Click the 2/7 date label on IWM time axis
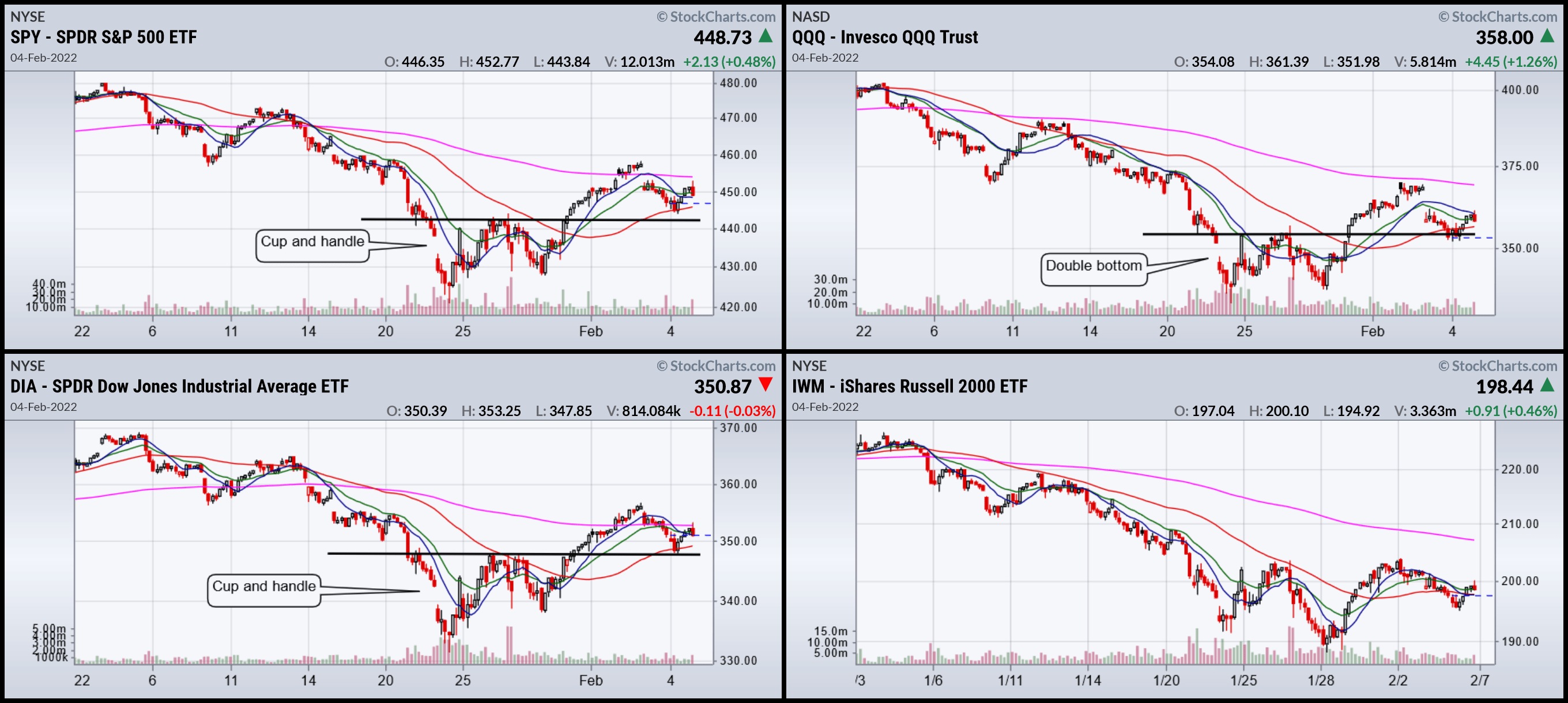Screen dimensions: 1568x703 coord(1480,681)
